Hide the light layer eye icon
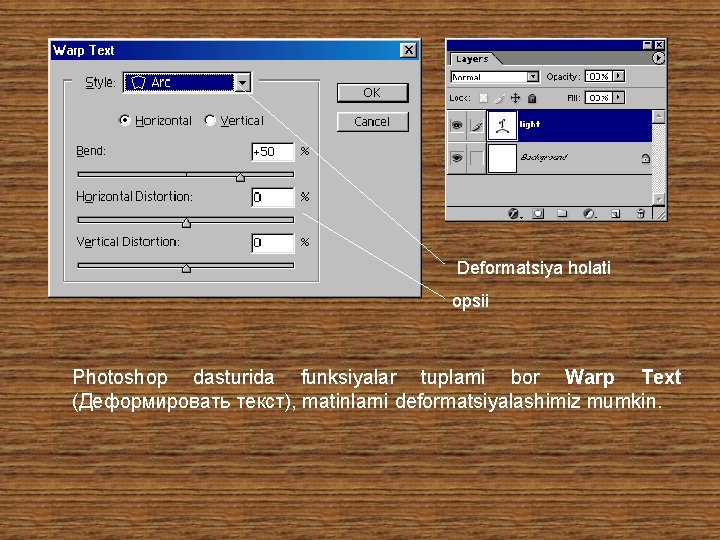The height and width of the screenshot is (540, 720). coord(457,125)
